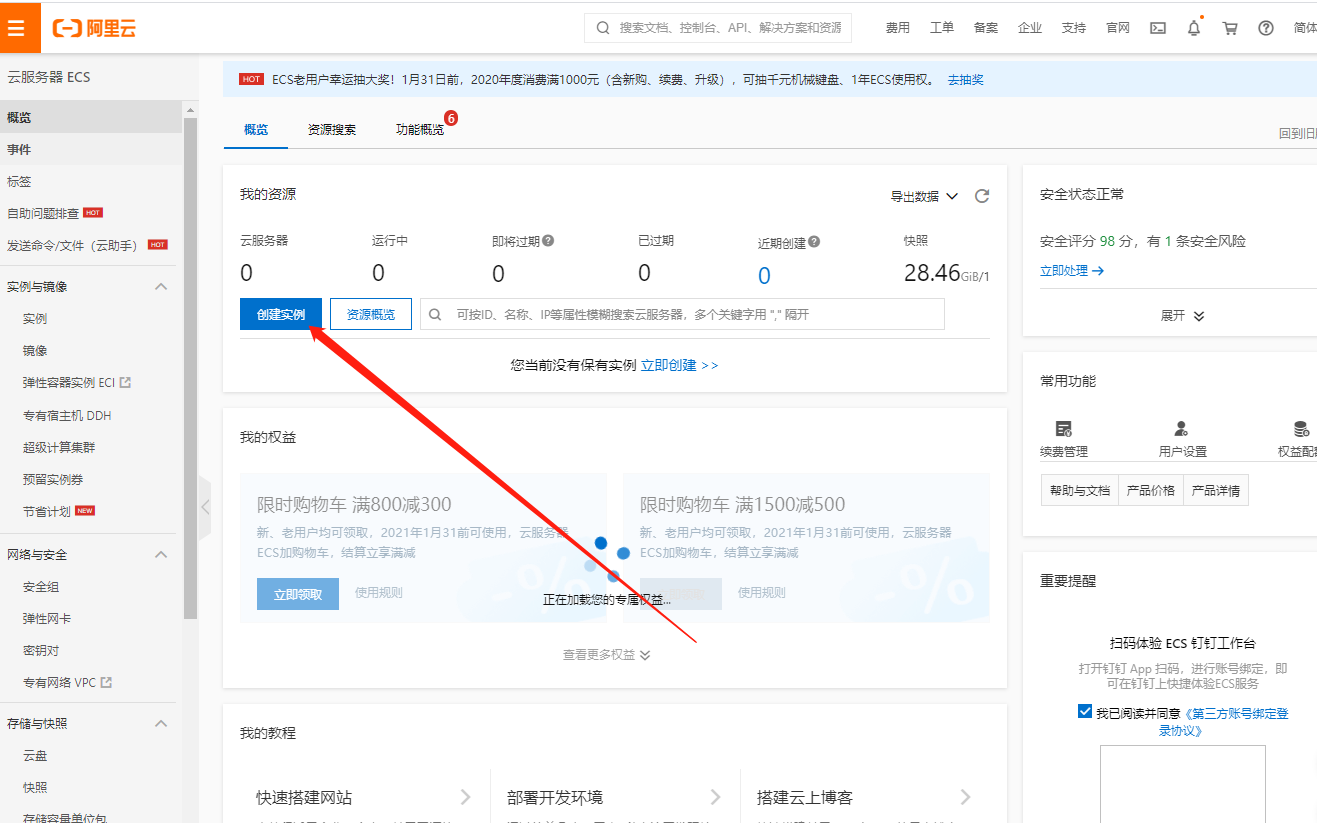Click the Alibaba Cloud logo
This screenshot has height=823, width=1317.
pyautogui.click(x=94, y=29)
